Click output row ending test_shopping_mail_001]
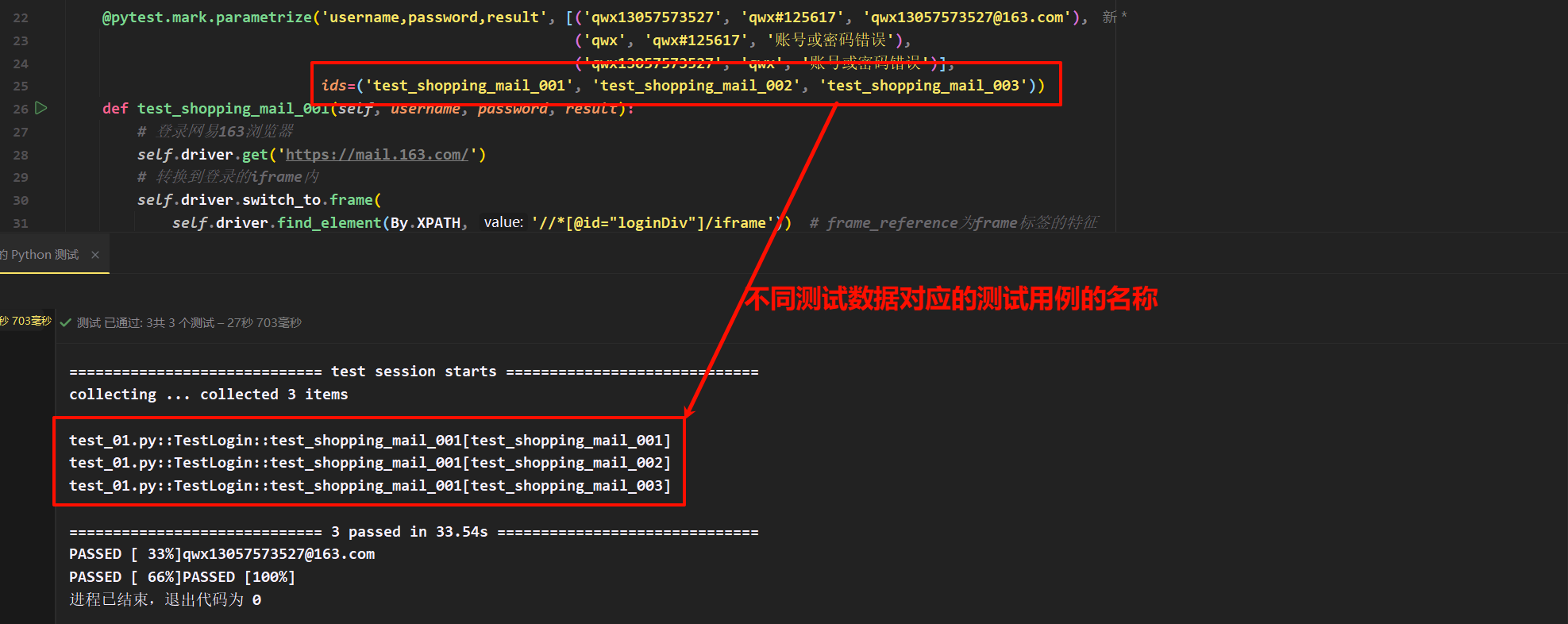 click(370, 441)
